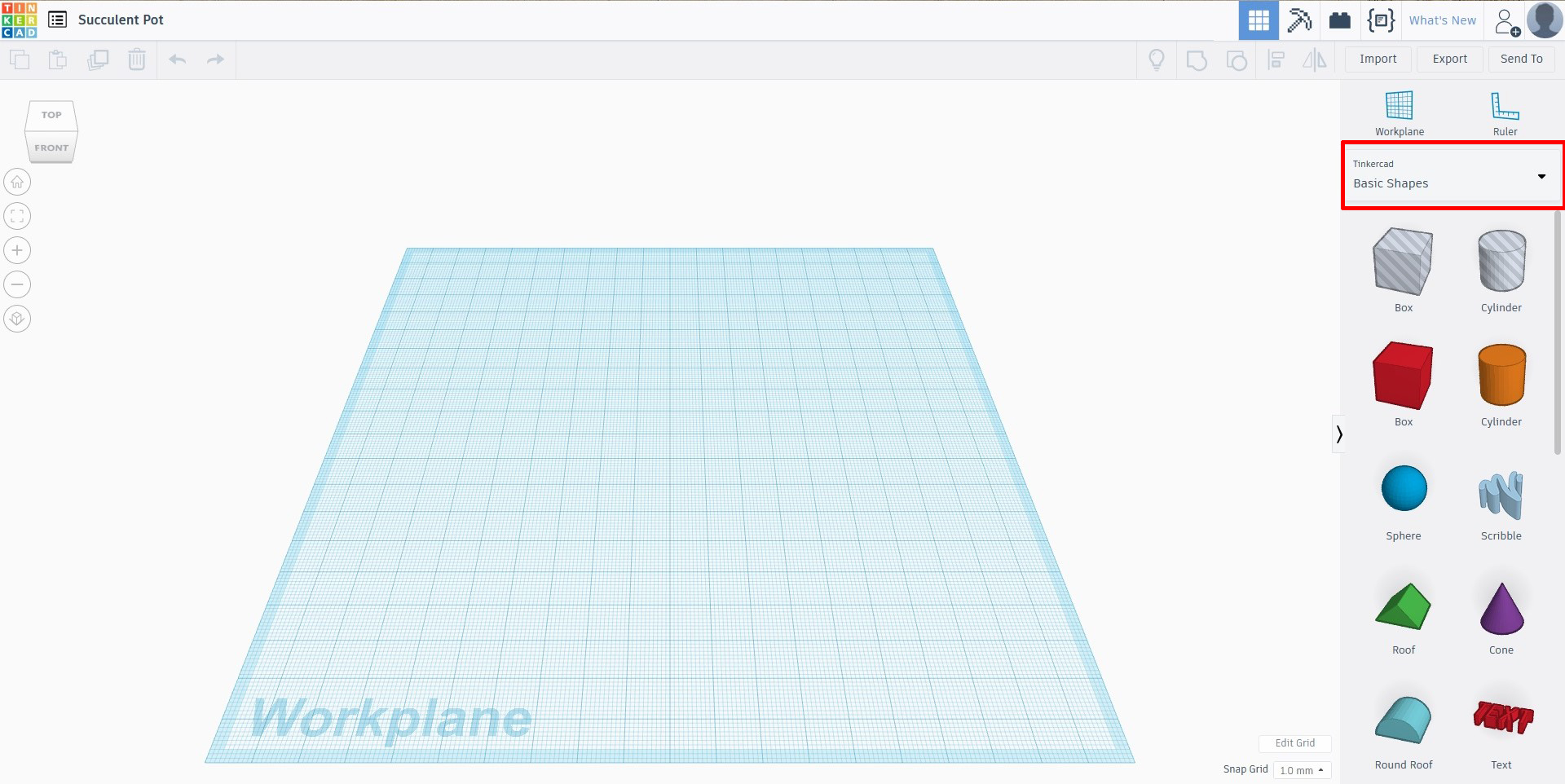This screenshot has width=1565, height=784.
Task: Click the shapes panel vertical scrollbar
Action: (x=1558, y=333)
